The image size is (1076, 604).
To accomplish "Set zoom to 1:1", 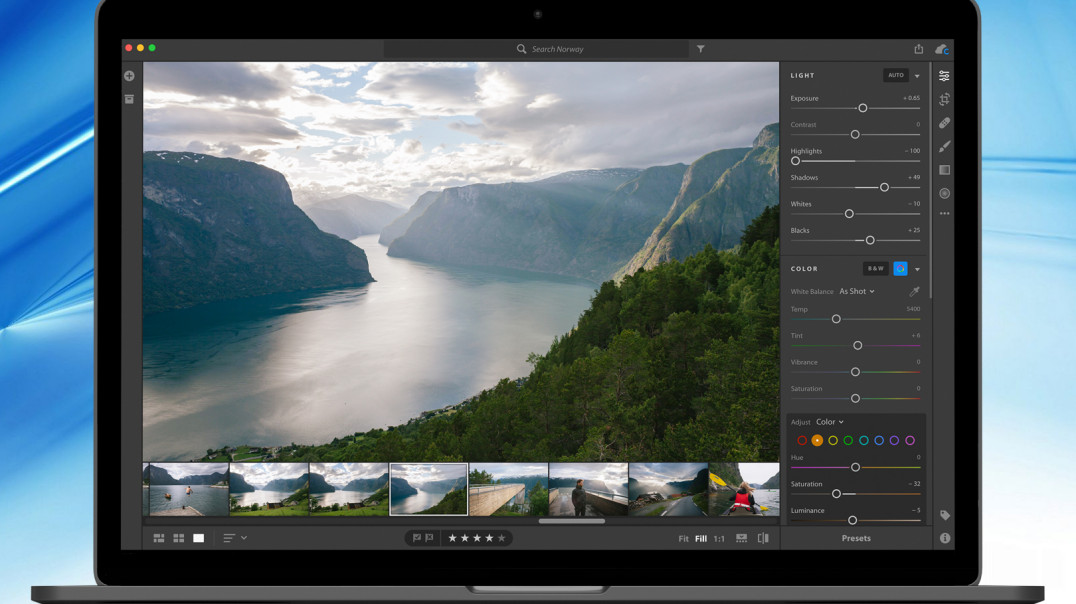I will [718, 539].
